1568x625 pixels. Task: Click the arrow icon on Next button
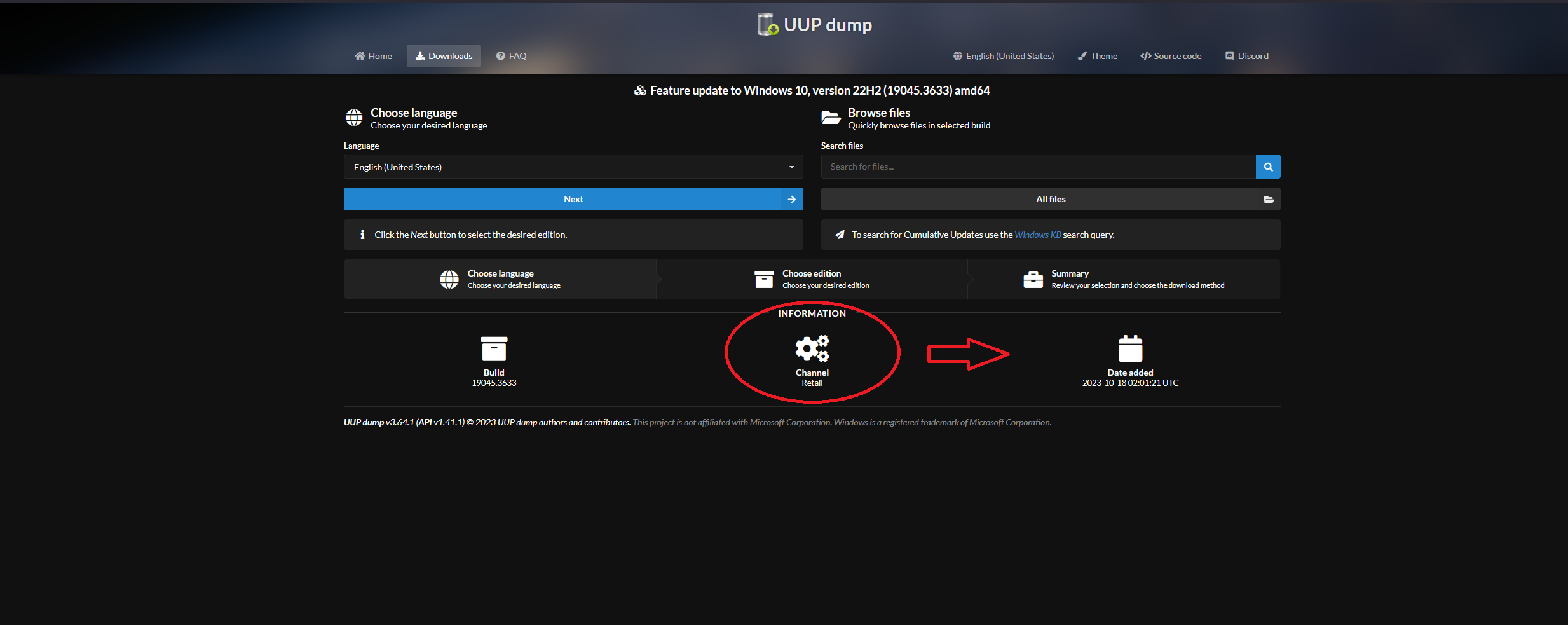click(x=791, y=199)
